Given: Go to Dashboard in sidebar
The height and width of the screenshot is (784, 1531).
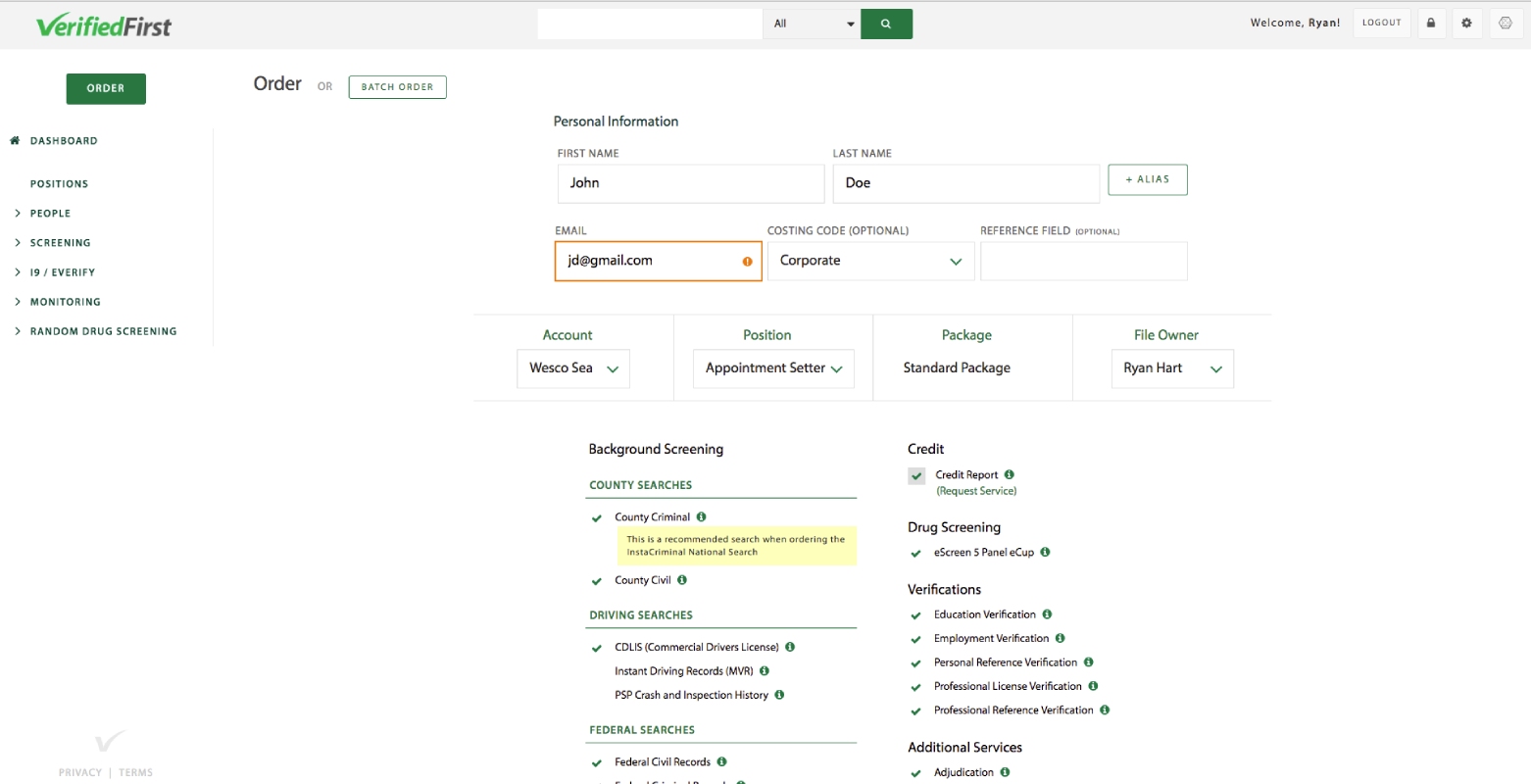Looking at the screenshot, I should [64, 140].
